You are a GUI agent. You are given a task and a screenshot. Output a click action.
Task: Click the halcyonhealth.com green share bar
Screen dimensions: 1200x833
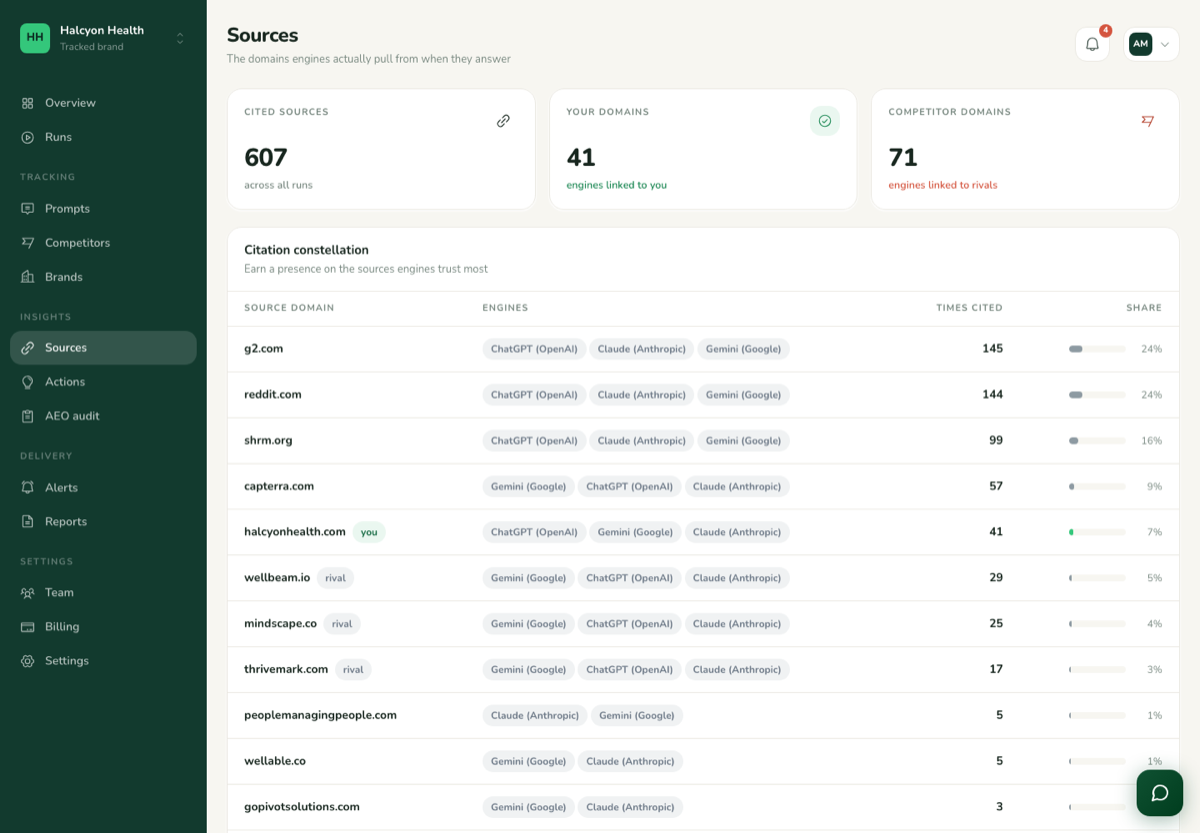point(1097,532)
